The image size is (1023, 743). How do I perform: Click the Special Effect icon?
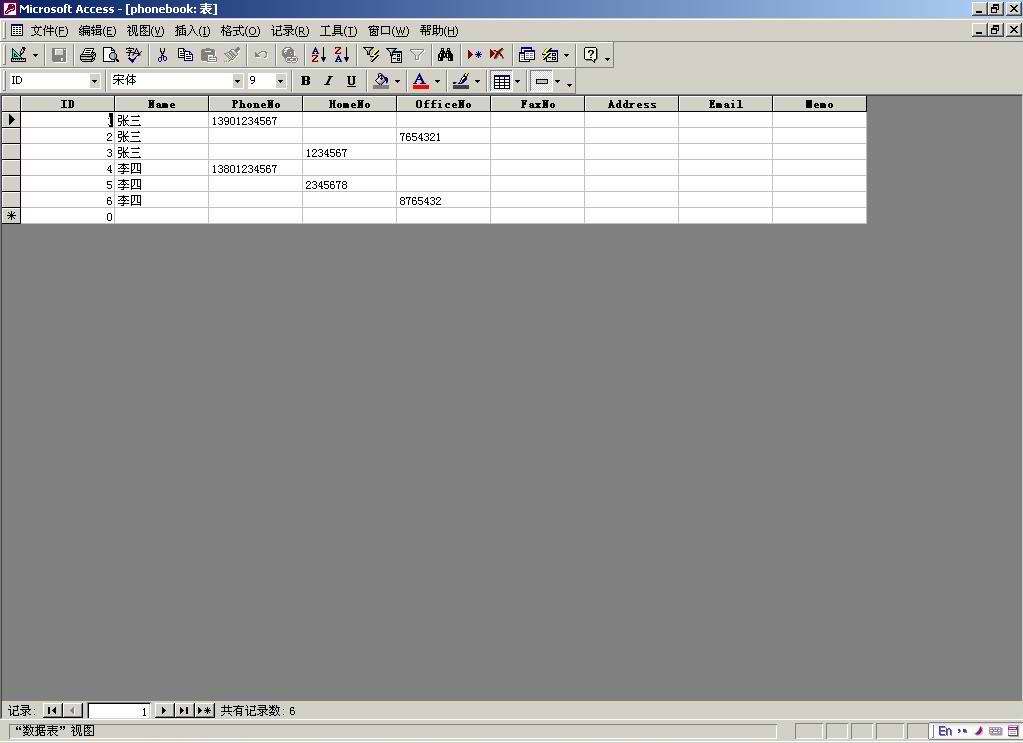tap(542, 82)
